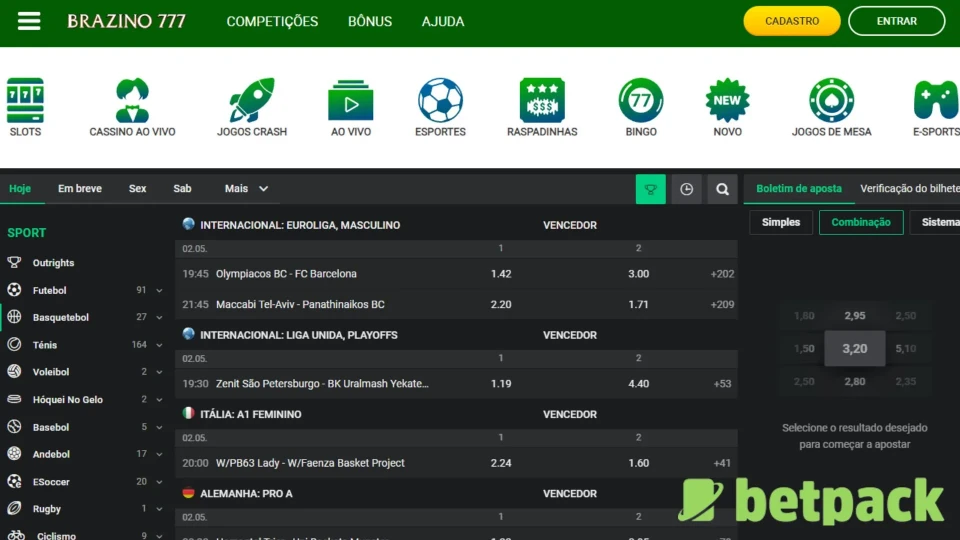Open the Raspadinhas scratch card icon
This screenshot has height=540, width=960.
tap(542, 101)
